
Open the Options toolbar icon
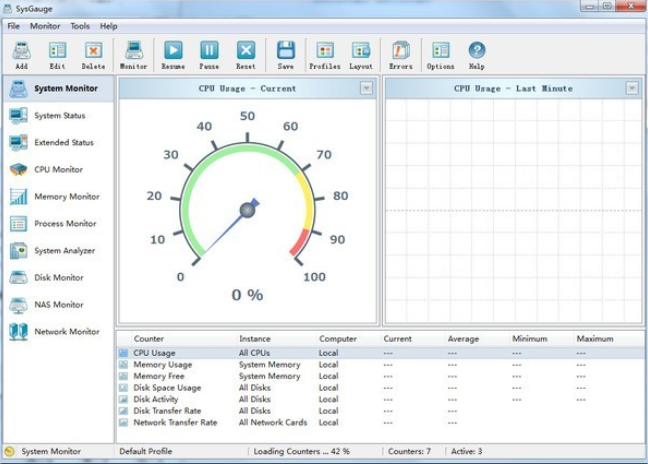point(441,50)
